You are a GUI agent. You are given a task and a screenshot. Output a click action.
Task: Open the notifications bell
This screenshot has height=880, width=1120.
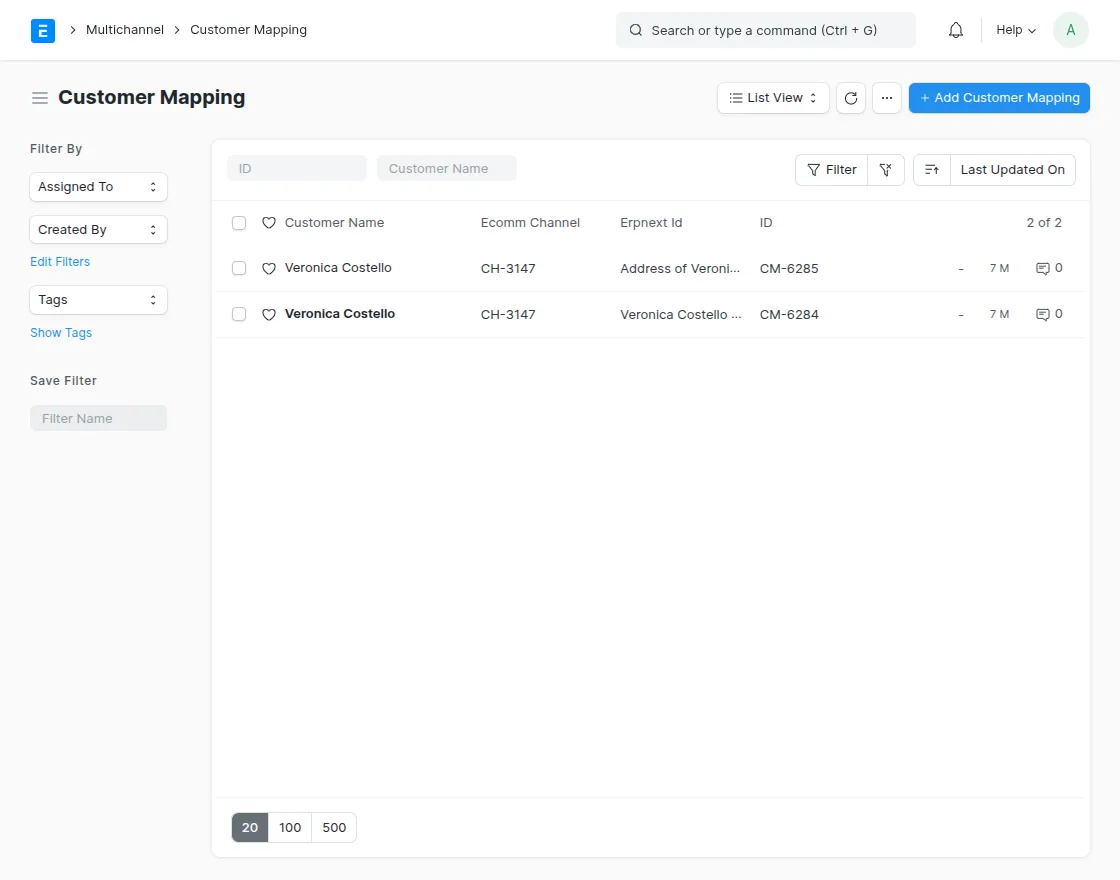pyautogui.click(x=955, y=30)
